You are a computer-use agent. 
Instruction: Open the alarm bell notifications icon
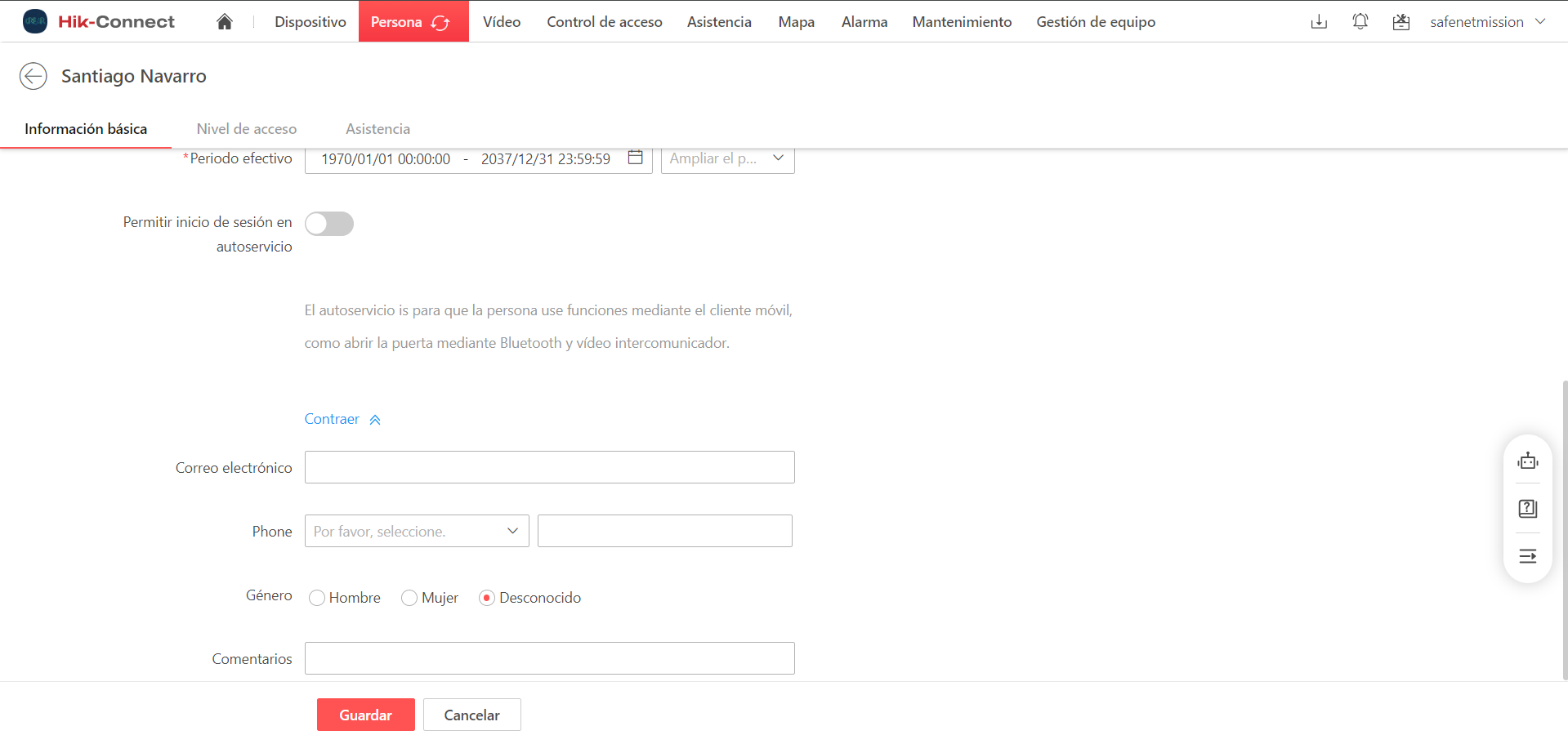coord(1360,22)
